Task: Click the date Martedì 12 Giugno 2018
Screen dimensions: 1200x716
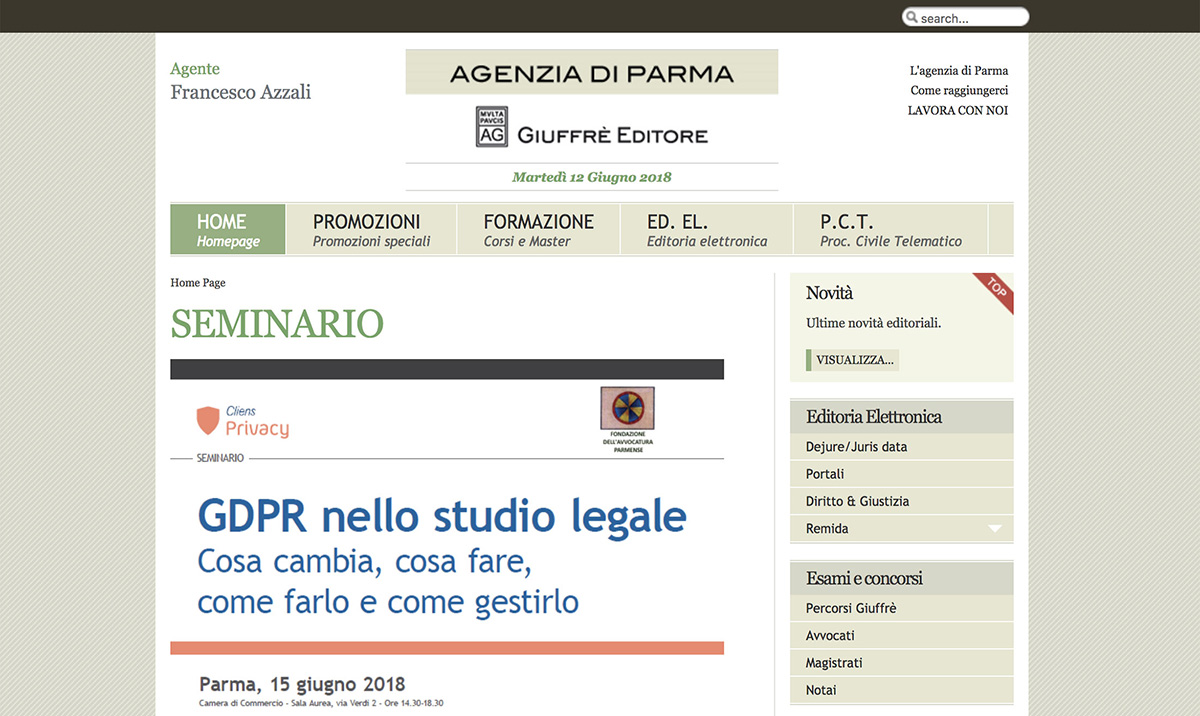Action: pyautogui.click(x=592, y=177)
